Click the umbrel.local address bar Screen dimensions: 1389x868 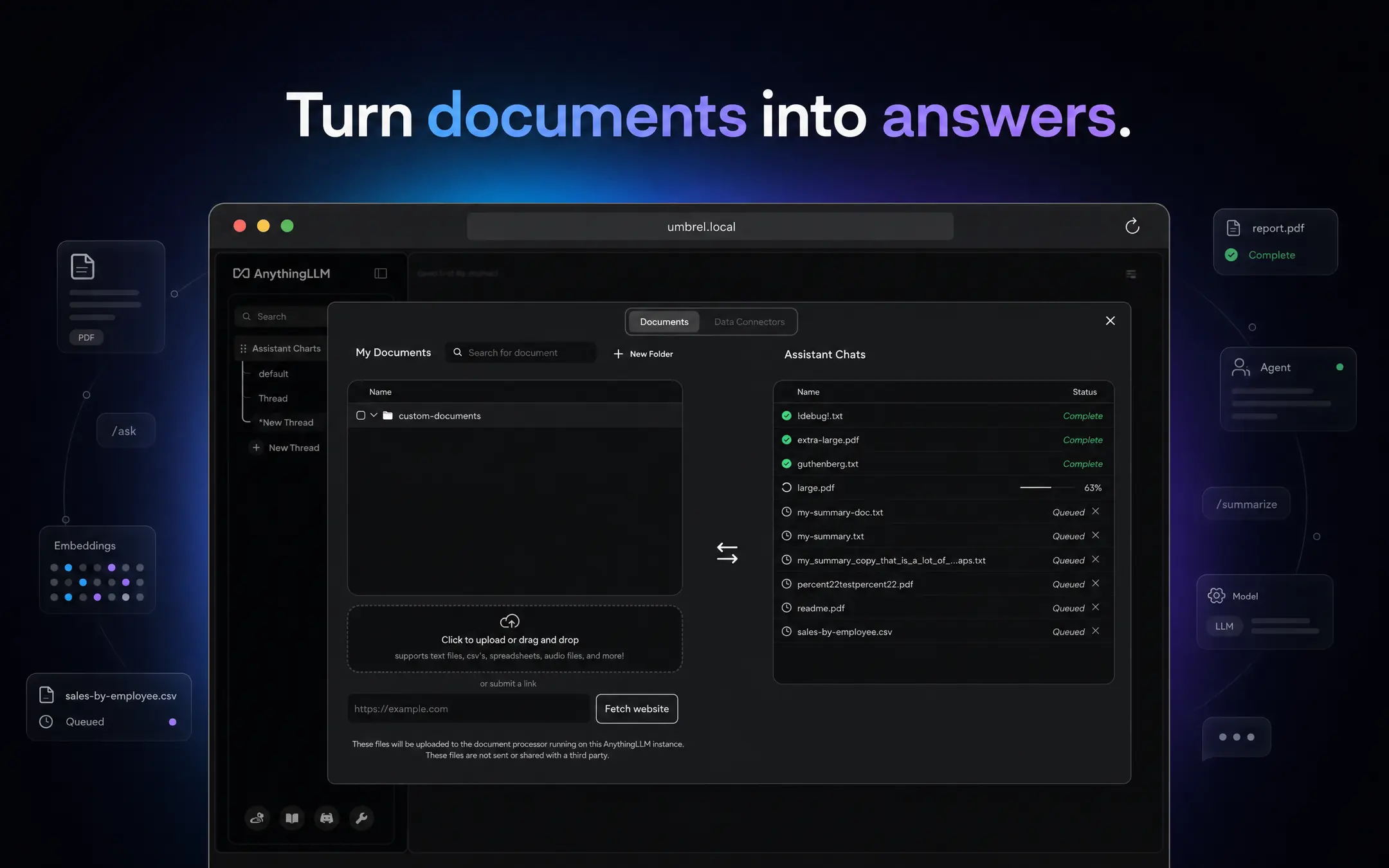coord(710,226)
